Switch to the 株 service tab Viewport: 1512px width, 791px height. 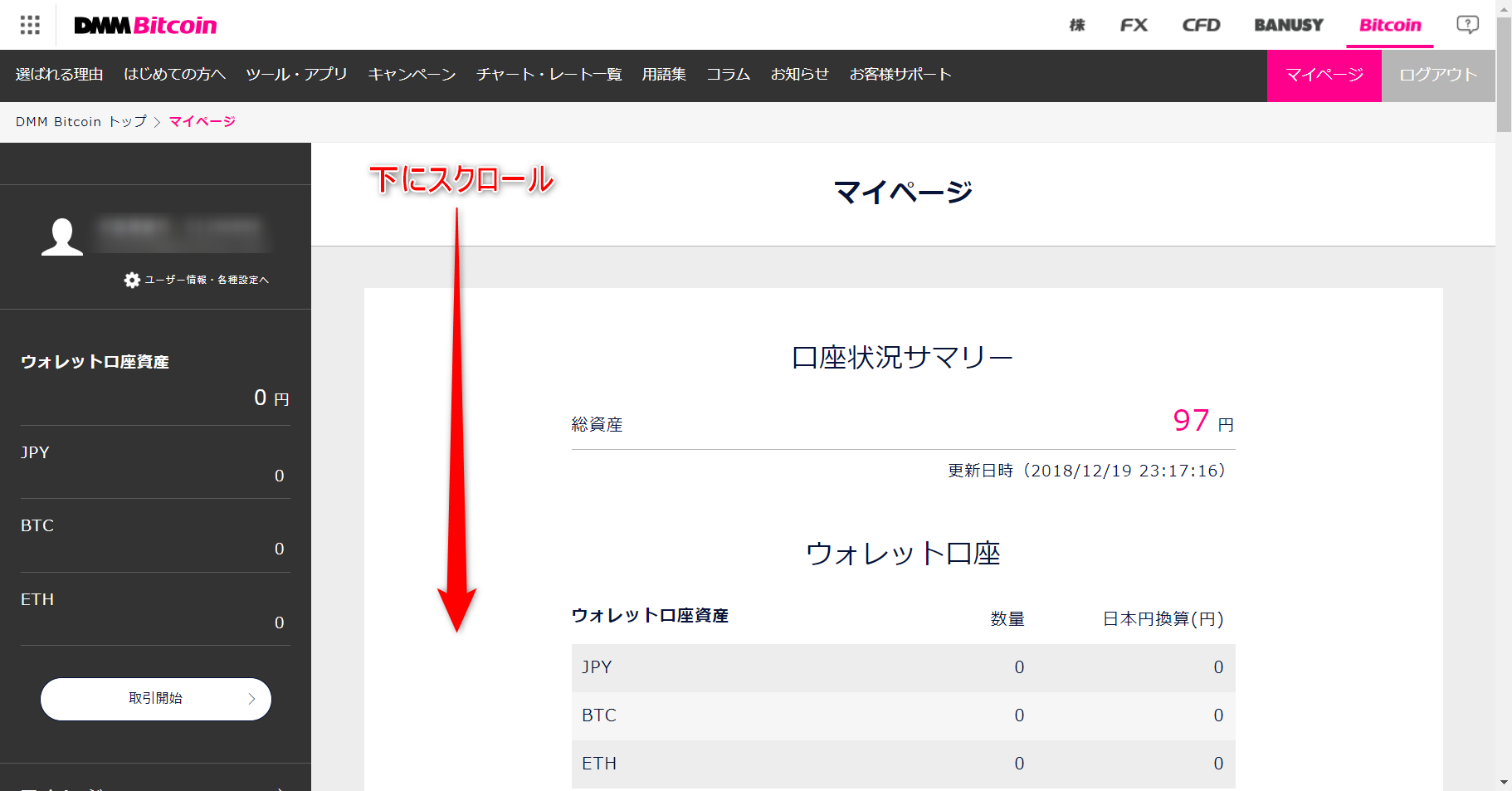[1077, 25]
